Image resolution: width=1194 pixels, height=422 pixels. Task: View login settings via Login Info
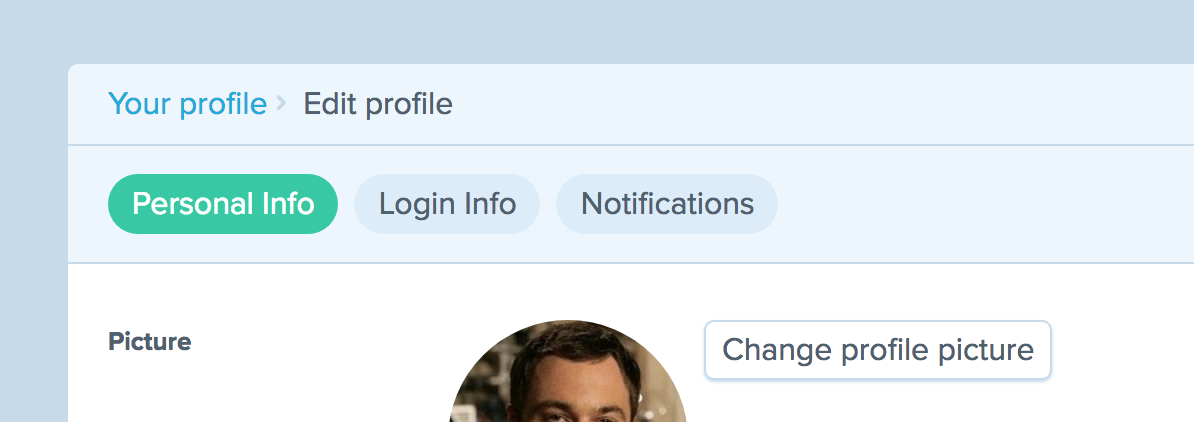(447, 204)
